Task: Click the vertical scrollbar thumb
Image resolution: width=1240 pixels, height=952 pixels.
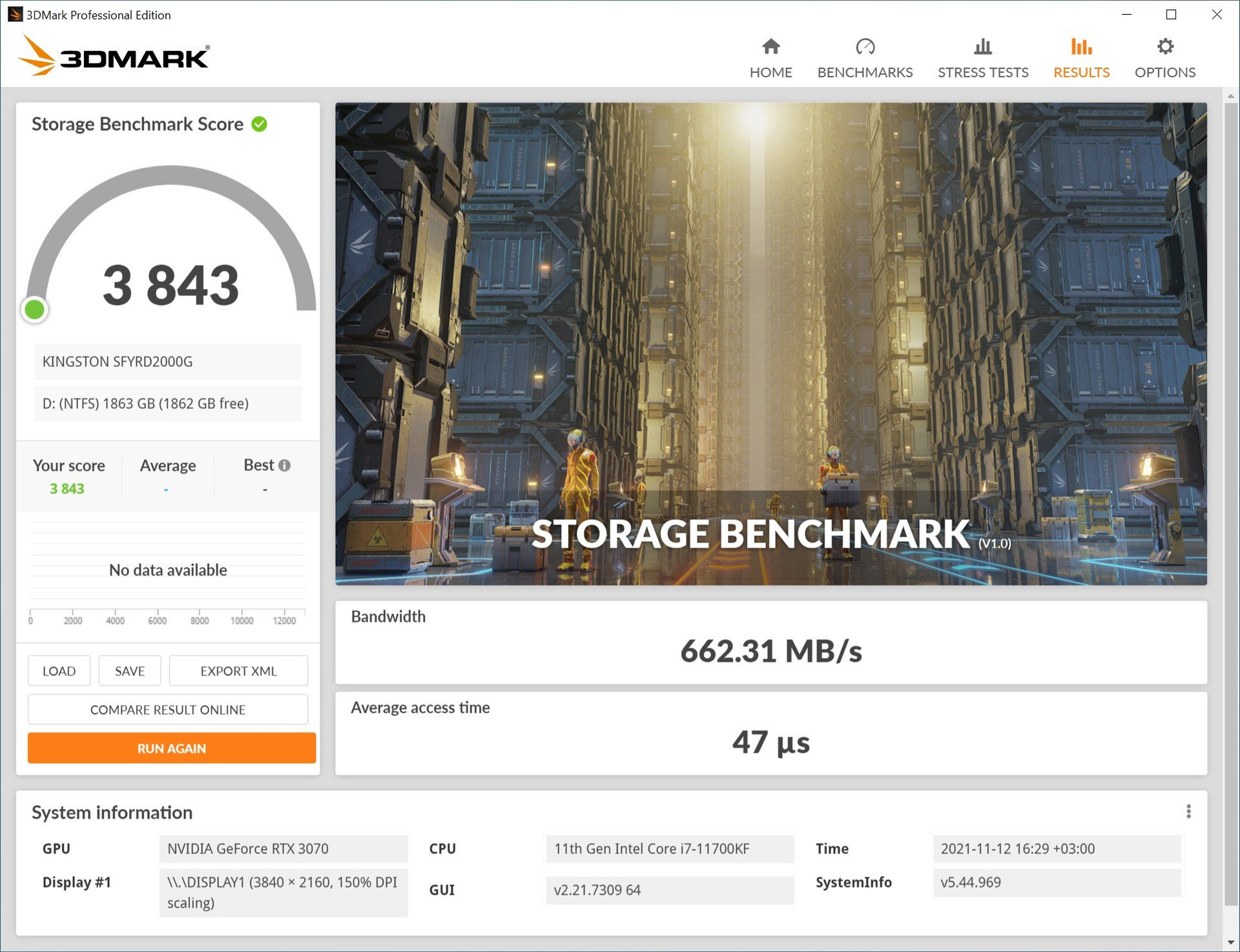Action: [1230, 504]
